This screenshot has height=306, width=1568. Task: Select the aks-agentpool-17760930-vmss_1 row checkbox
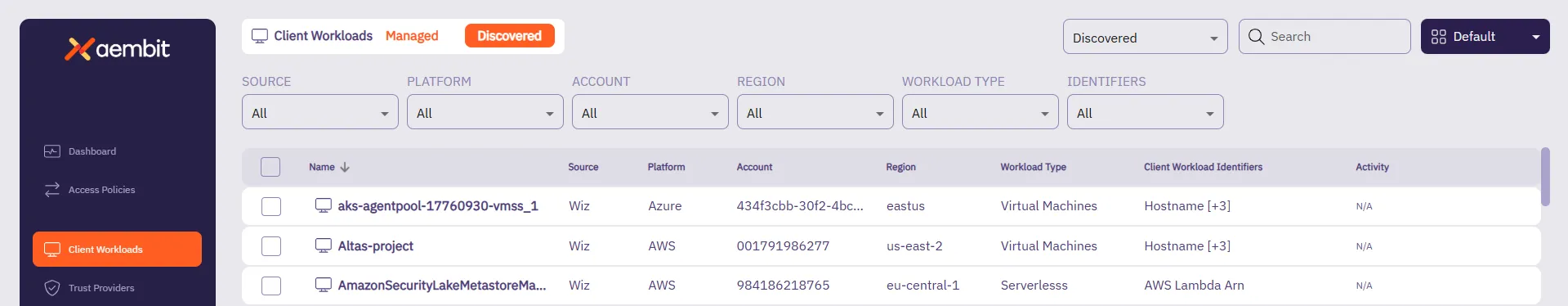[x=271, y=206]
